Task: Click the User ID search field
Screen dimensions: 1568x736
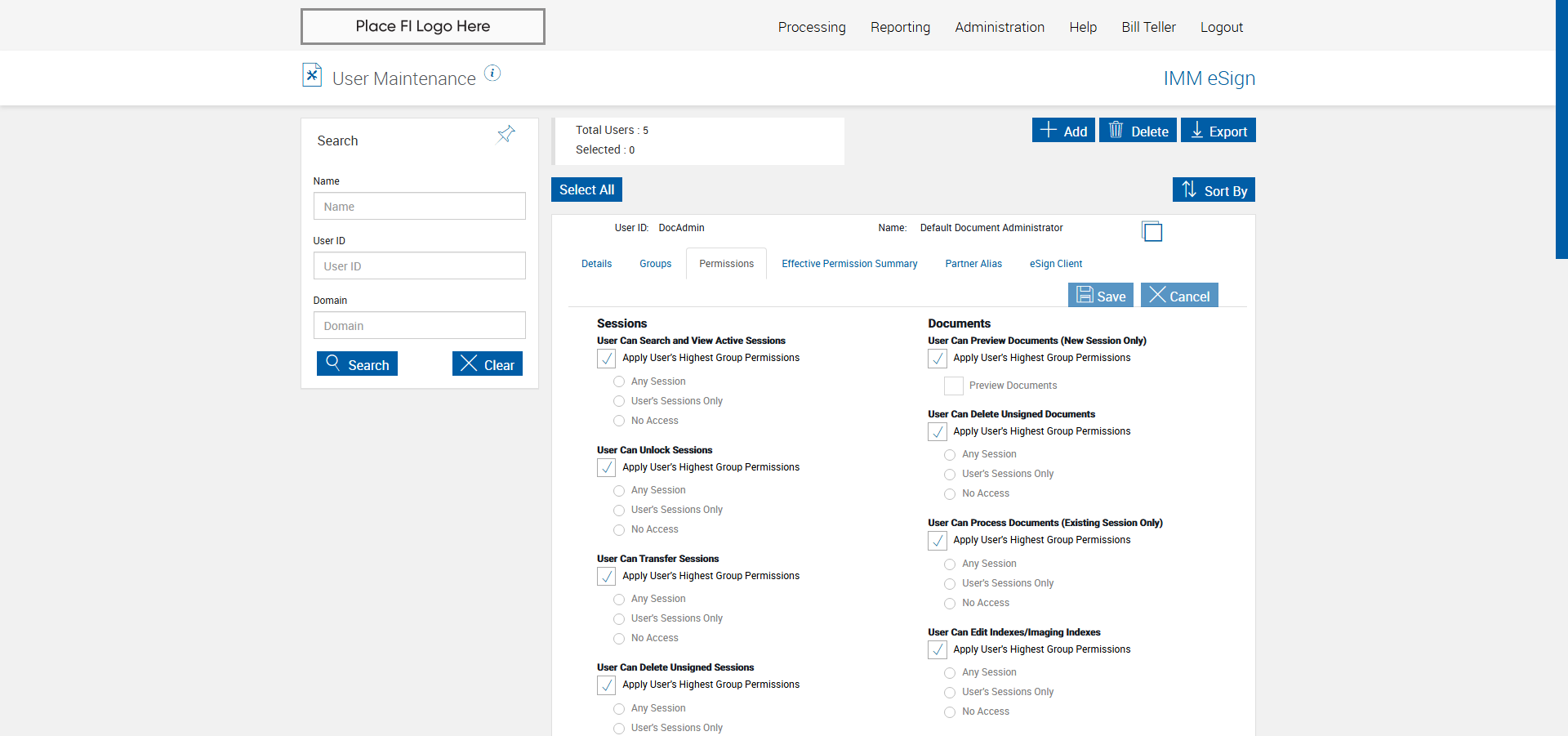Action: (419, 266)
